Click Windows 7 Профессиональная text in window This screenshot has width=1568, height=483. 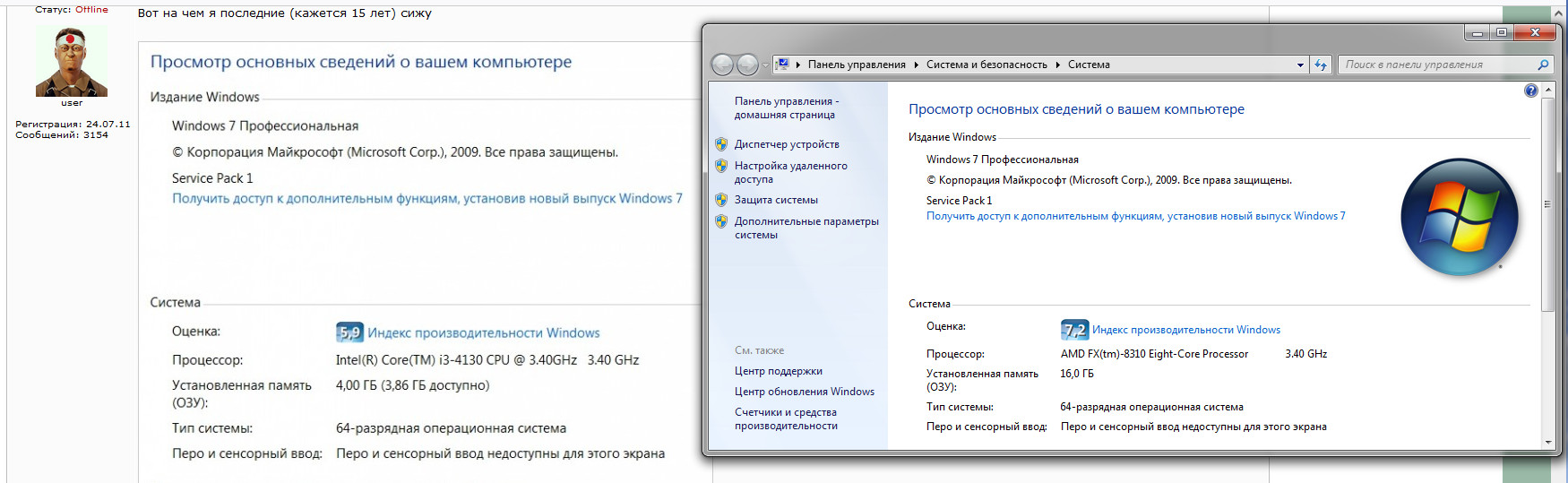[1003, 160]
